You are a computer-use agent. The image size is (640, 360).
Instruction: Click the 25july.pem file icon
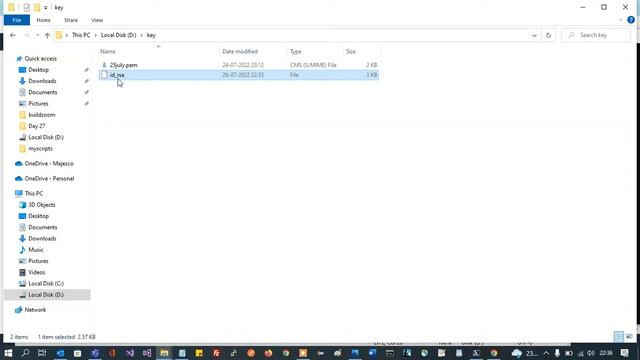(x=104, y=65)
